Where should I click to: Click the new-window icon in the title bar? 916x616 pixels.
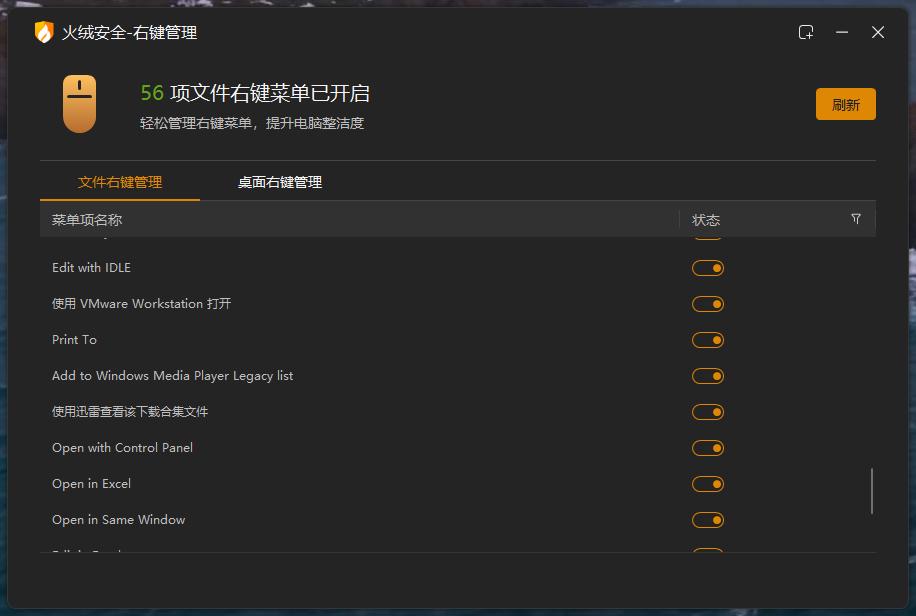click(x=806, y=32)
